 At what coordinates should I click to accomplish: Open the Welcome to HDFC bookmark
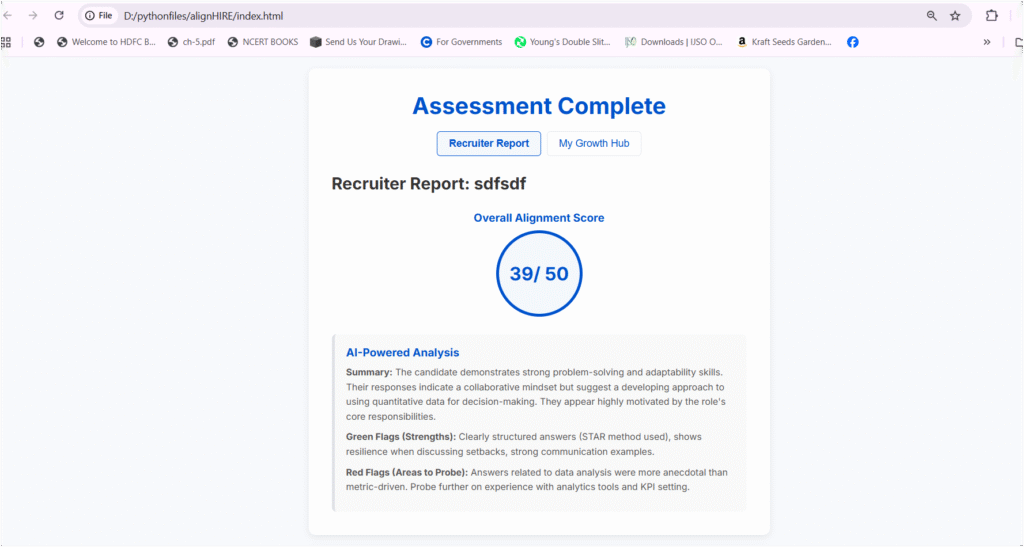pos(106,42)
